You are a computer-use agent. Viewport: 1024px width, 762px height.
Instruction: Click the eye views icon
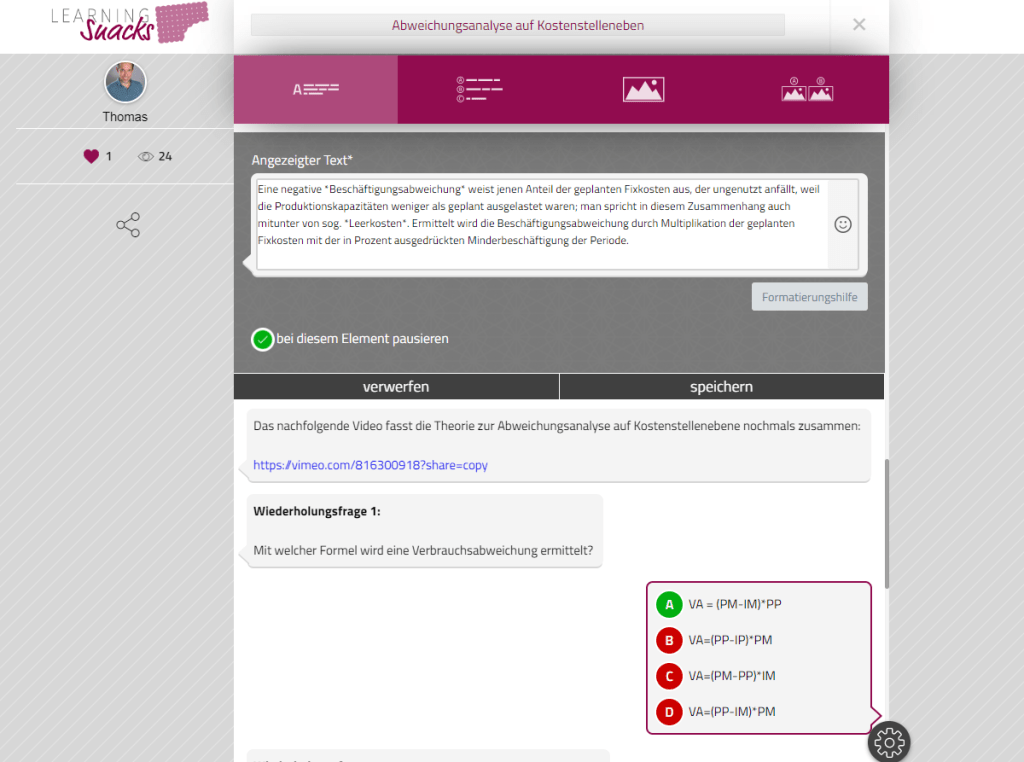(146, 156)
